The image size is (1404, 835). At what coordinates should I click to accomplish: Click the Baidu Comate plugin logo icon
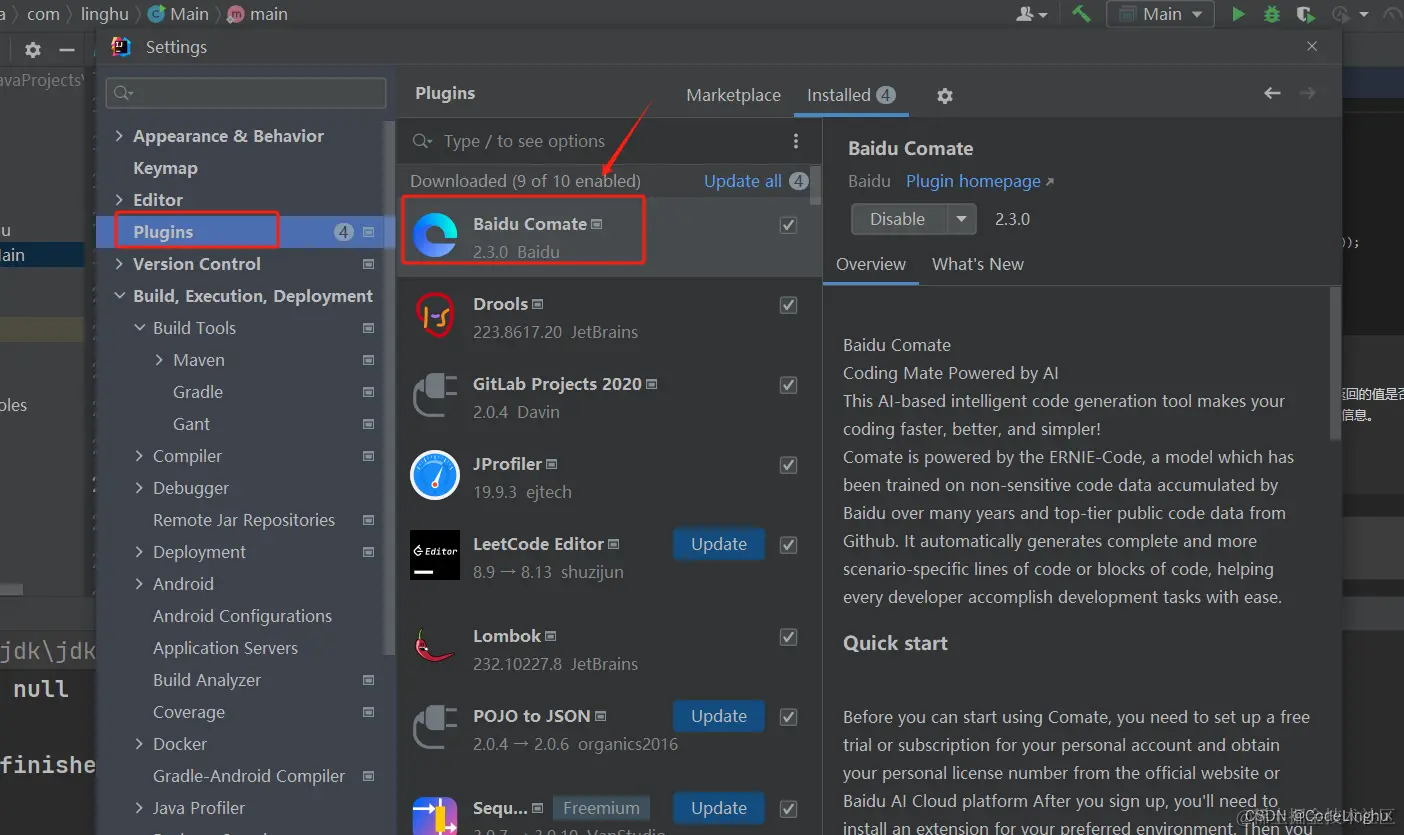[x=435, y=236]
